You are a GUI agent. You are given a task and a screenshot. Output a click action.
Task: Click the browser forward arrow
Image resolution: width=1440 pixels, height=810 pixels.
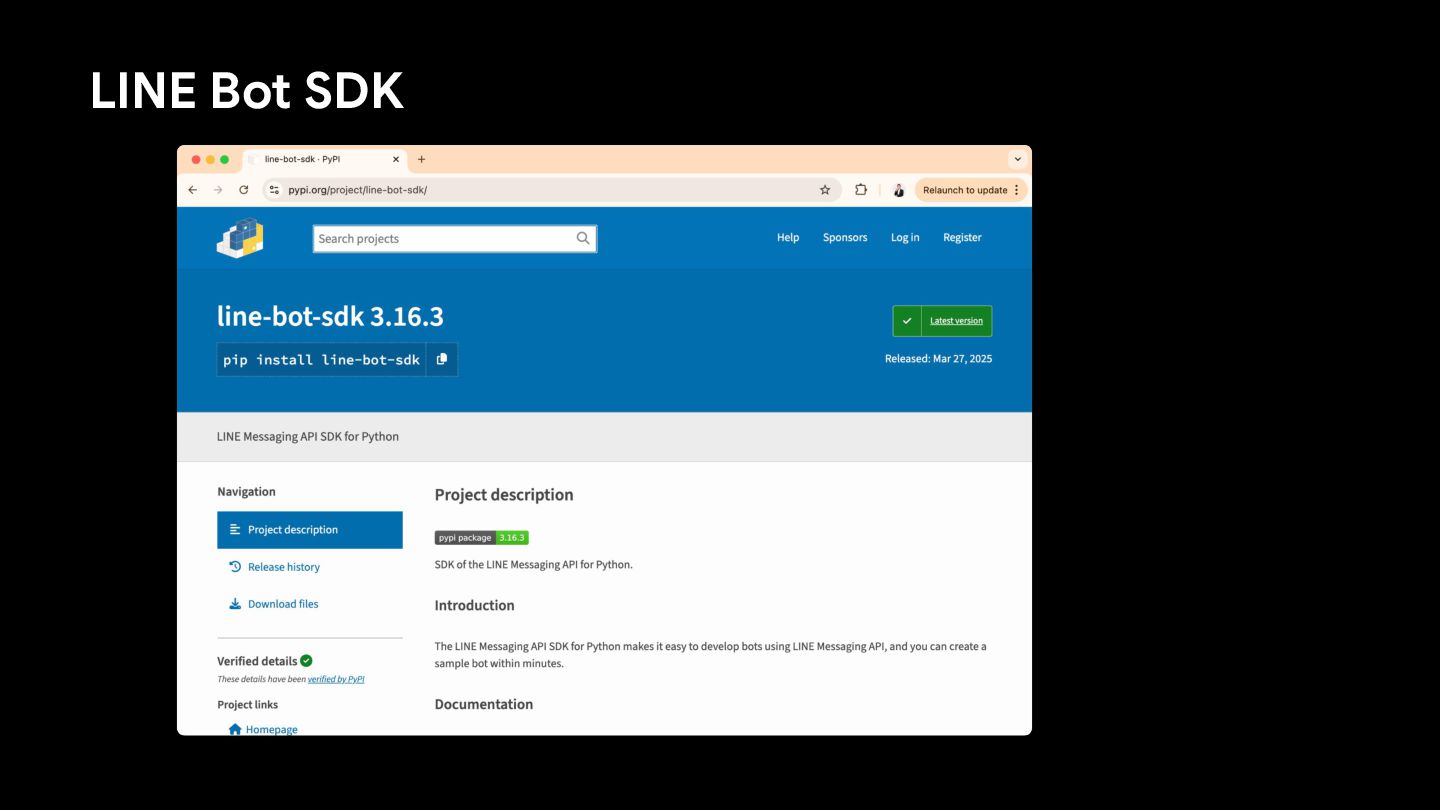point(218,190)
